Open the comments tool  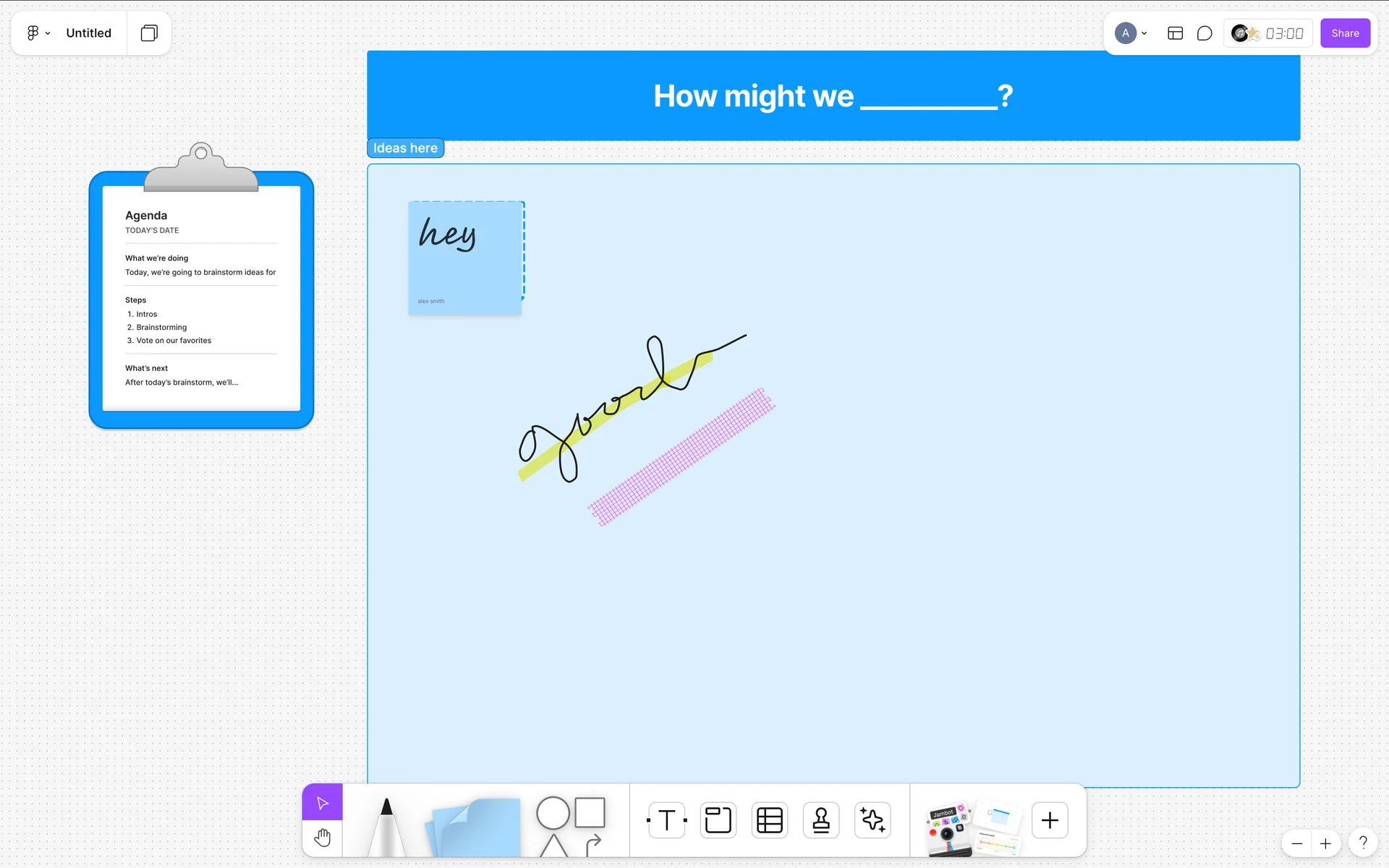[x=1205, y=33]
